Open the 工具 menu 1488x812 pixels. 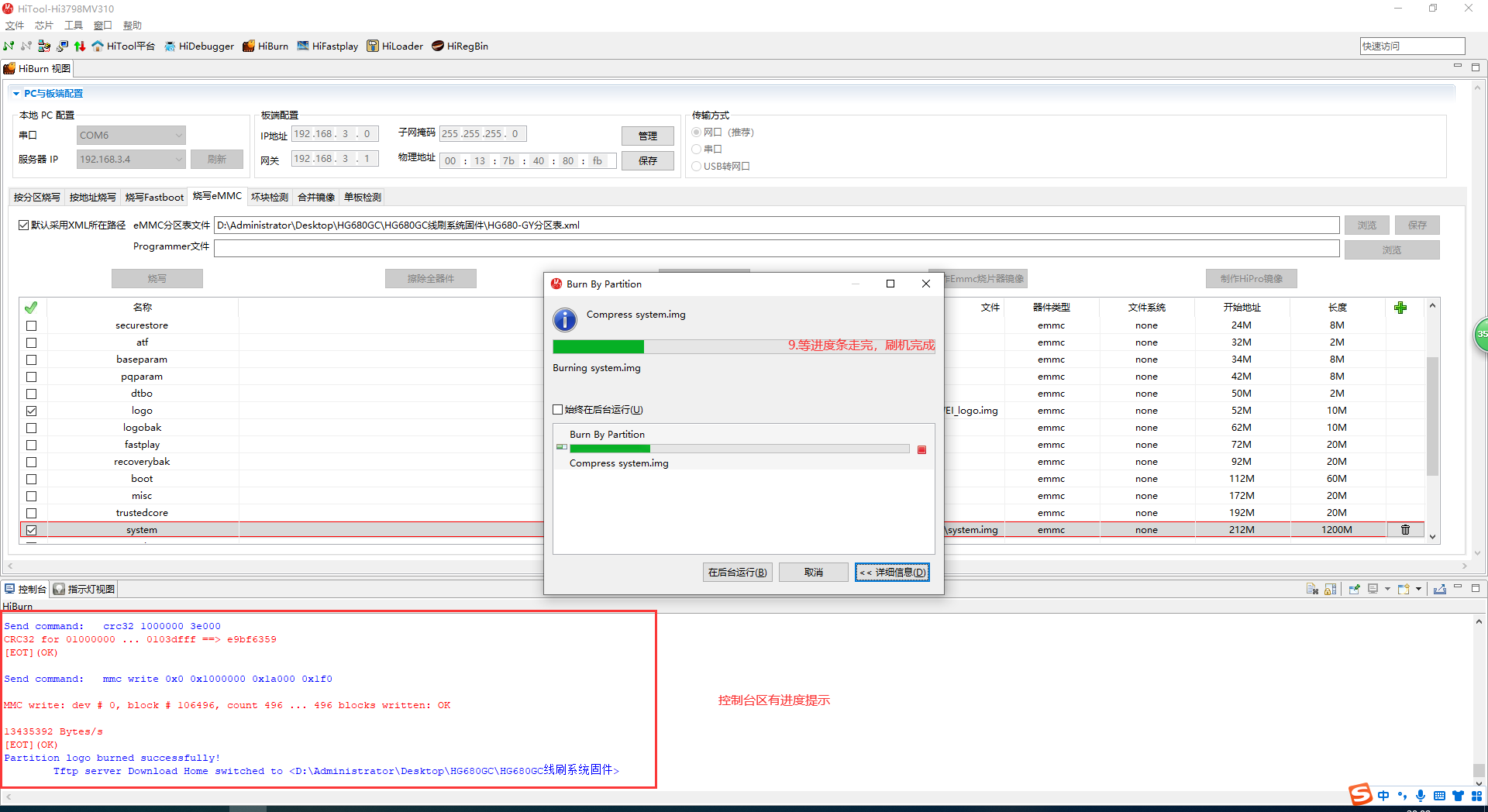(74, 26)
